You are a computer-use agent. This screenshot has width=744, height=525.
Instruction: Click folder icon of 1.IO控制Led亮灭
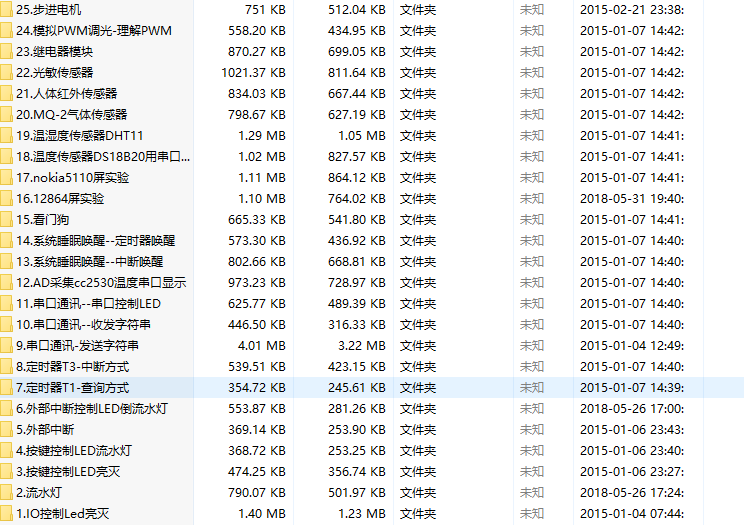pyautogui.click(x=6, y=513)
